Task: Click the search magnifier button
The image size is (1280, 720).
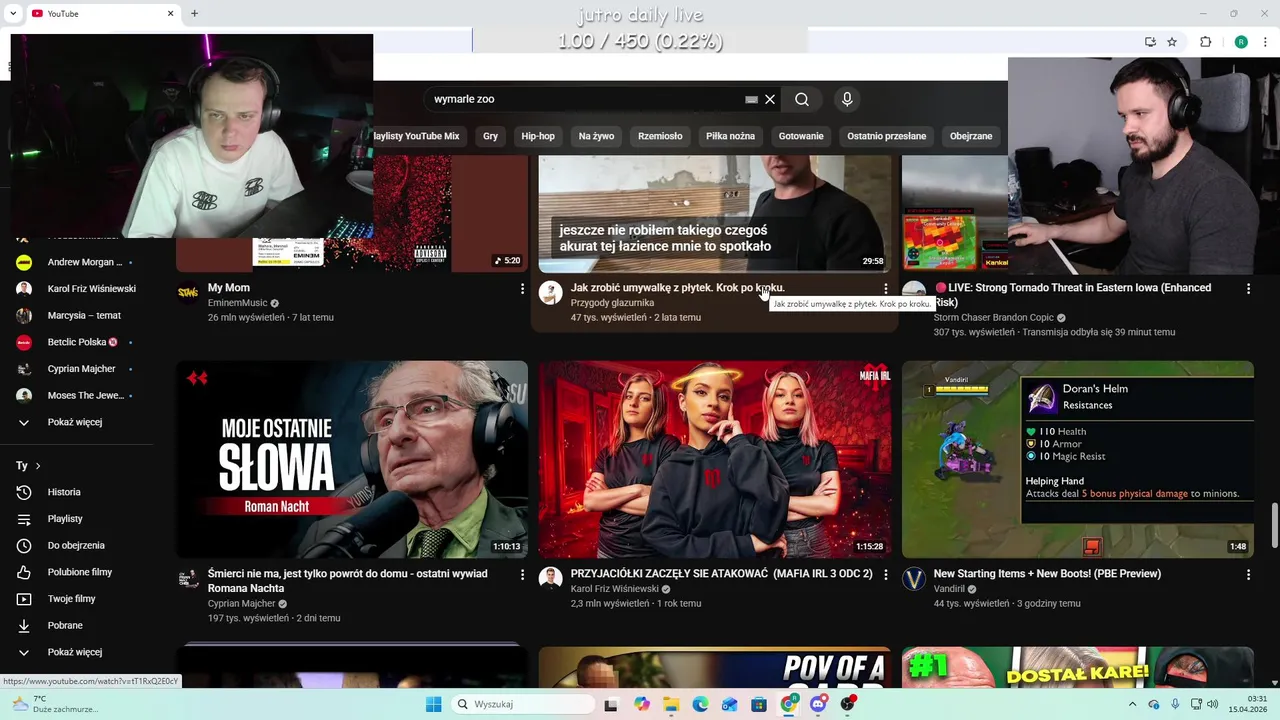Action: coord(802,99)
